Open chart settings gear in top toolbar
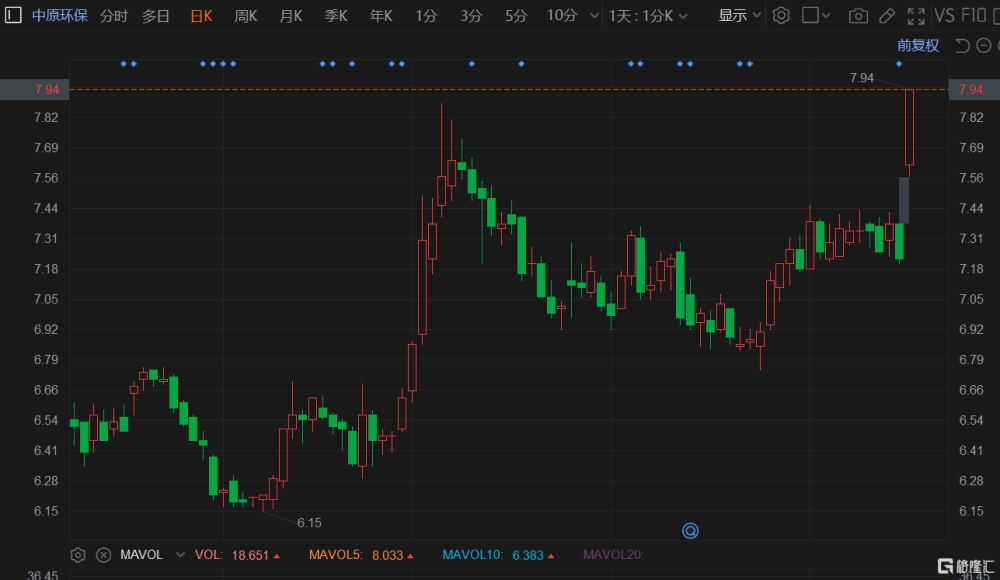Image resolution: width=1000 pixels, height=580 pixels. 781,15
